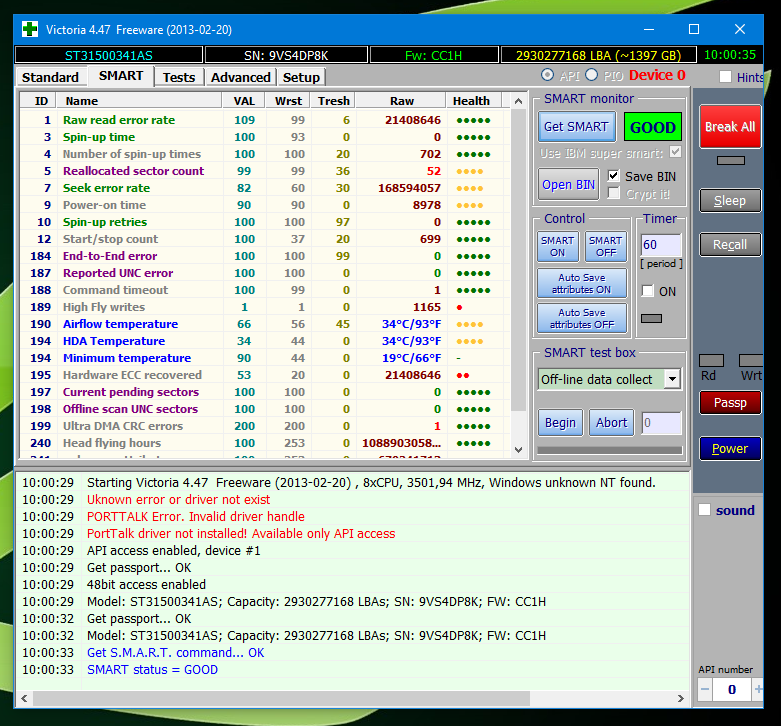The image size is (781, 726).
Task: Enable the sound checkbox
Action: (x=705, y=510)
